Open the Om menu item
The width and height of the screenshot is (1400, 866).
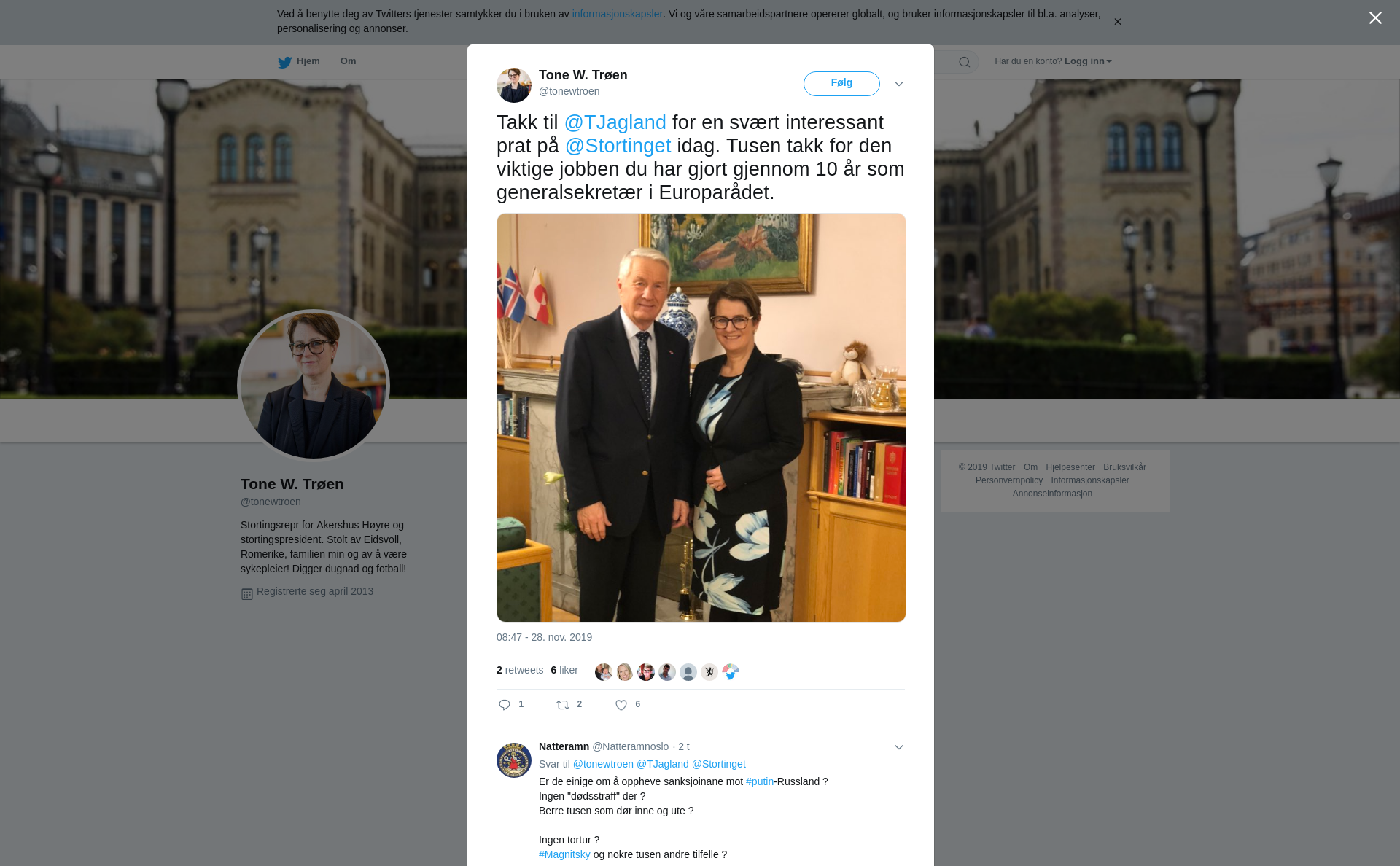(x=348, y=61)
